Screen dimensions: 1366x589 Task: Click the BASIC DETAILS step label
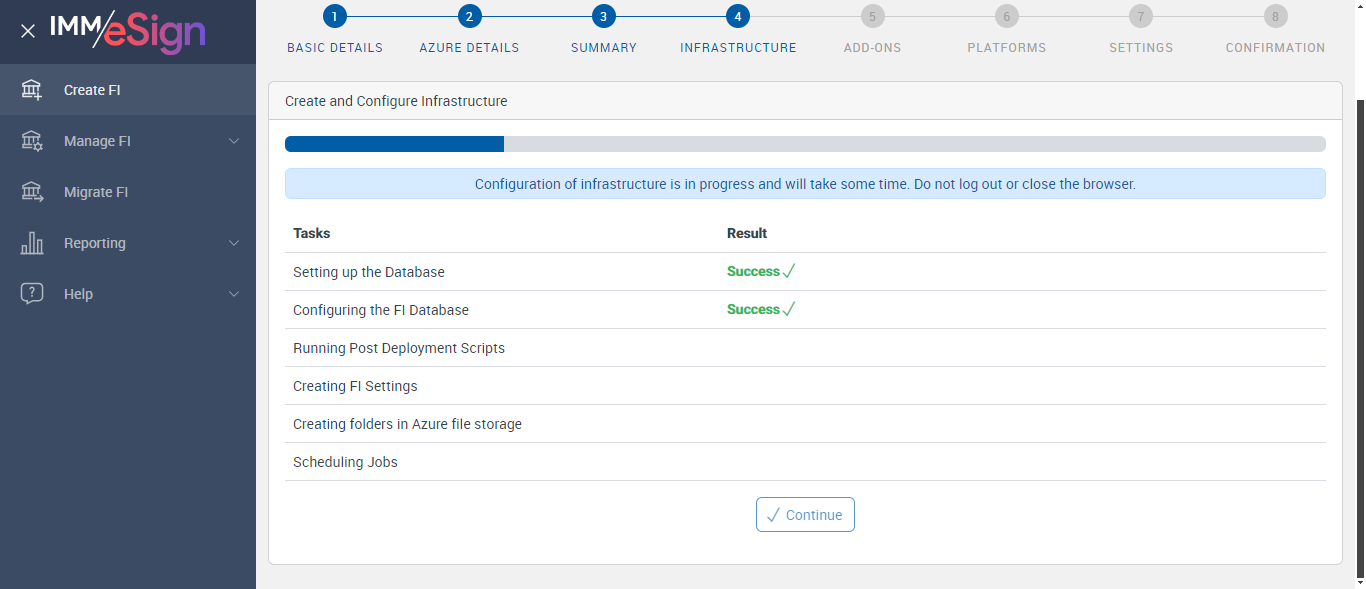[335, 48]
